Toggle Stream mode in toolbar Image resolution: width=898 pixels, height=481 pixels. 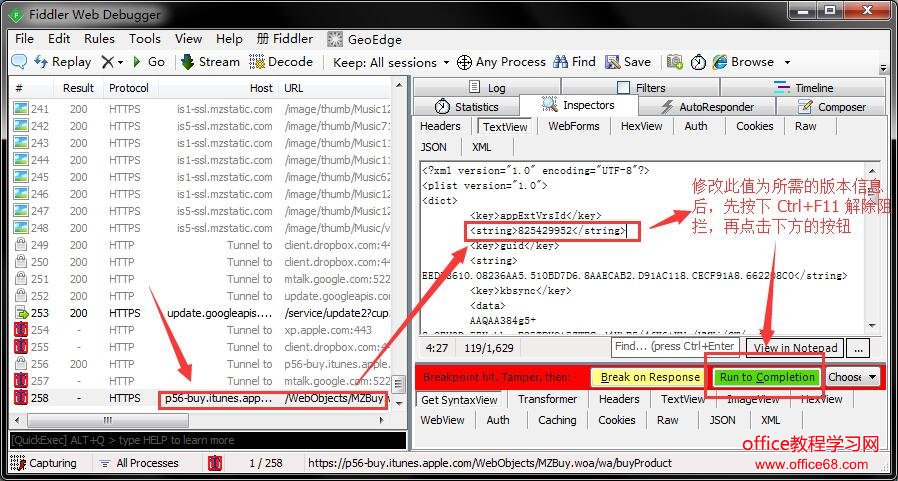pyautogui.click(x=210, y=62)
